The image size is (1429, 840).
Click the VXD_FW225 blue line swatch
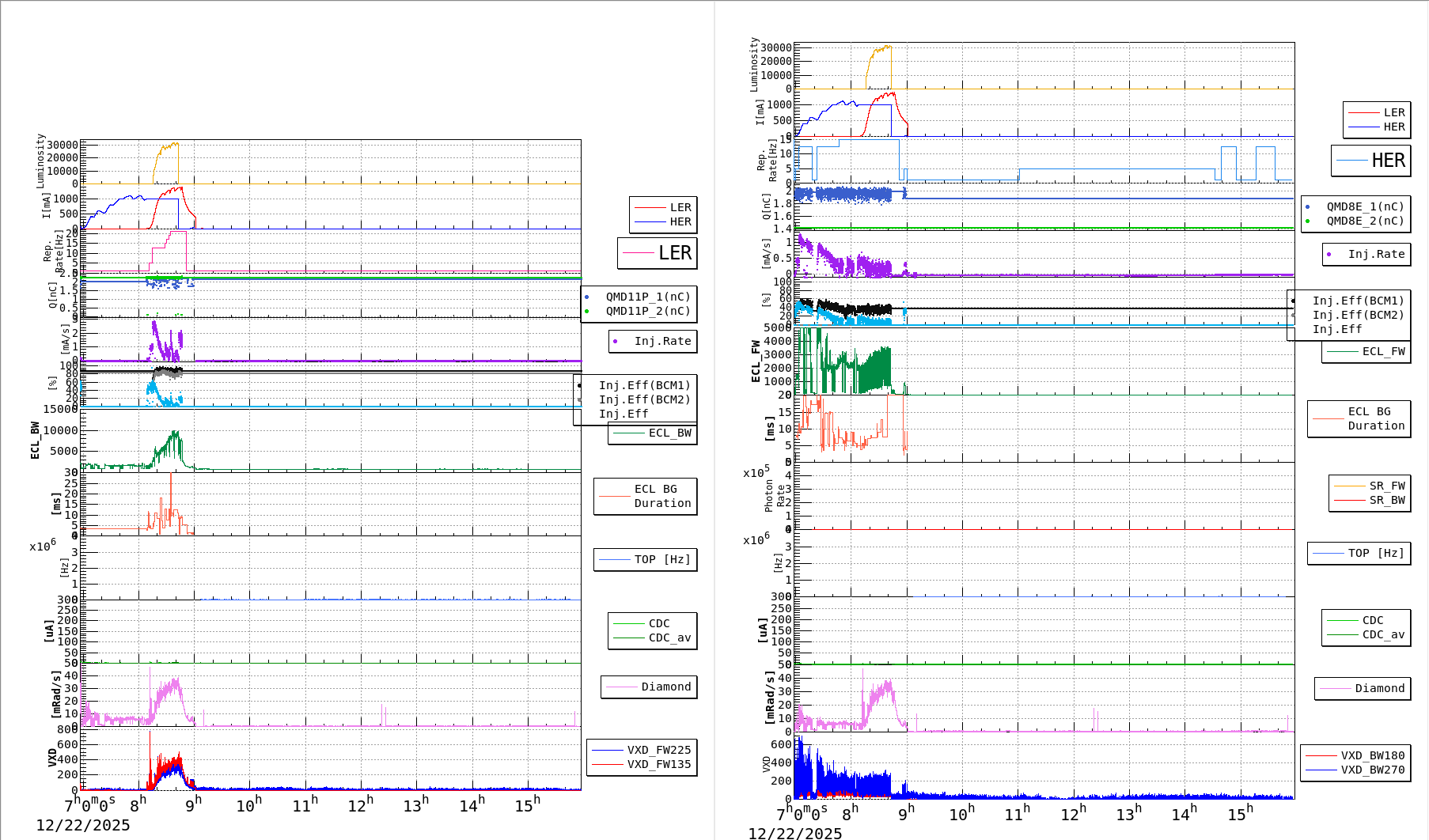coord(607,750)
